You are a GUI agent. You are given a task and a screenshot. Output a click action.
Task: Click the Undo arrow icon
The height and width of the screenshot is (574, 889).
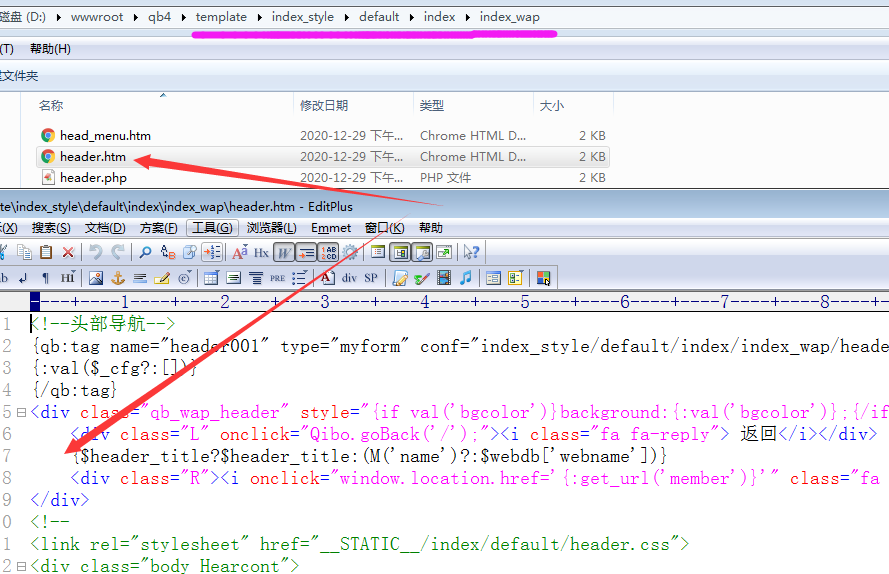point(95,253)
